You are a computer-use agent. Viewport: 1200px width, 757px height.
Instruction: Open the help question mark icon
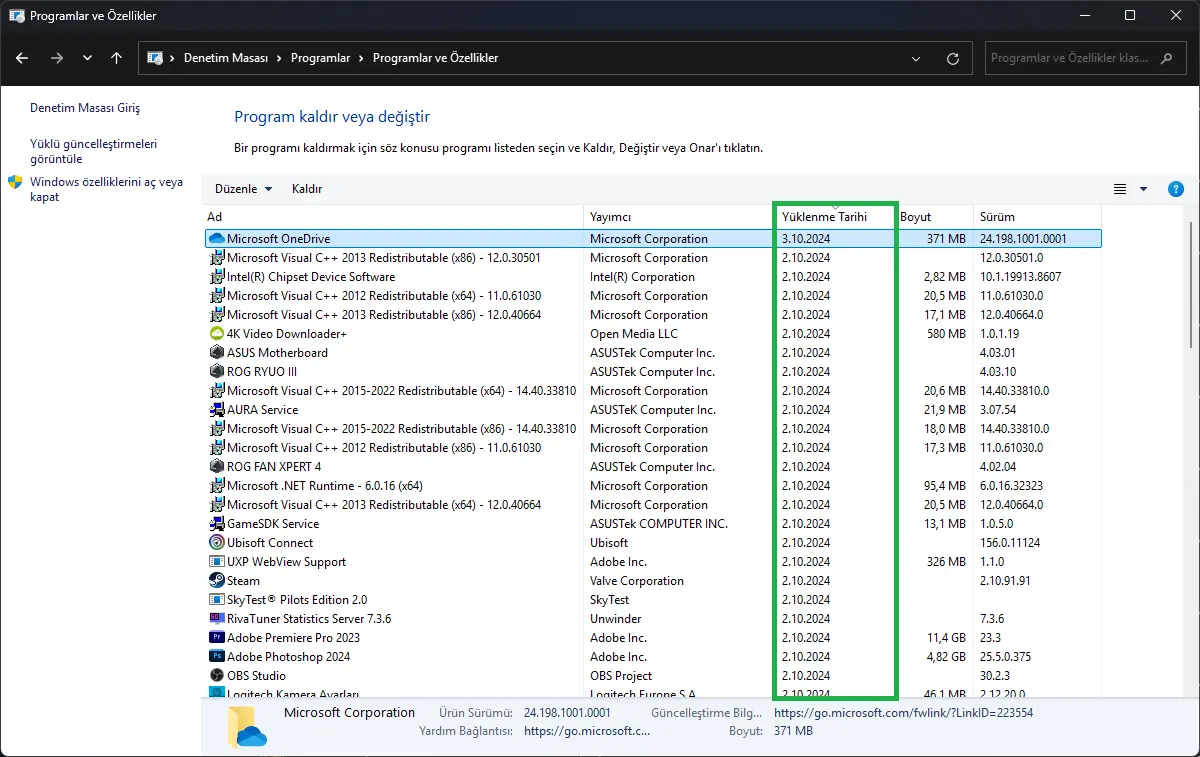pyautogui.click(x=1176, y=189)
